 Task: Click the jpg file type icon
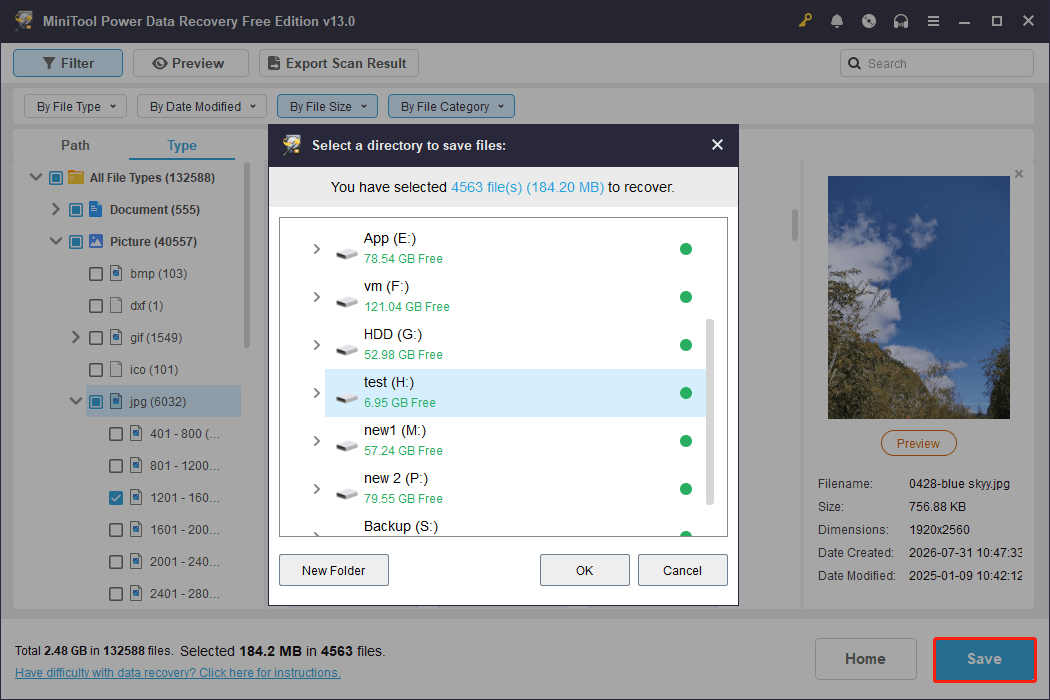tap(116, 401)
